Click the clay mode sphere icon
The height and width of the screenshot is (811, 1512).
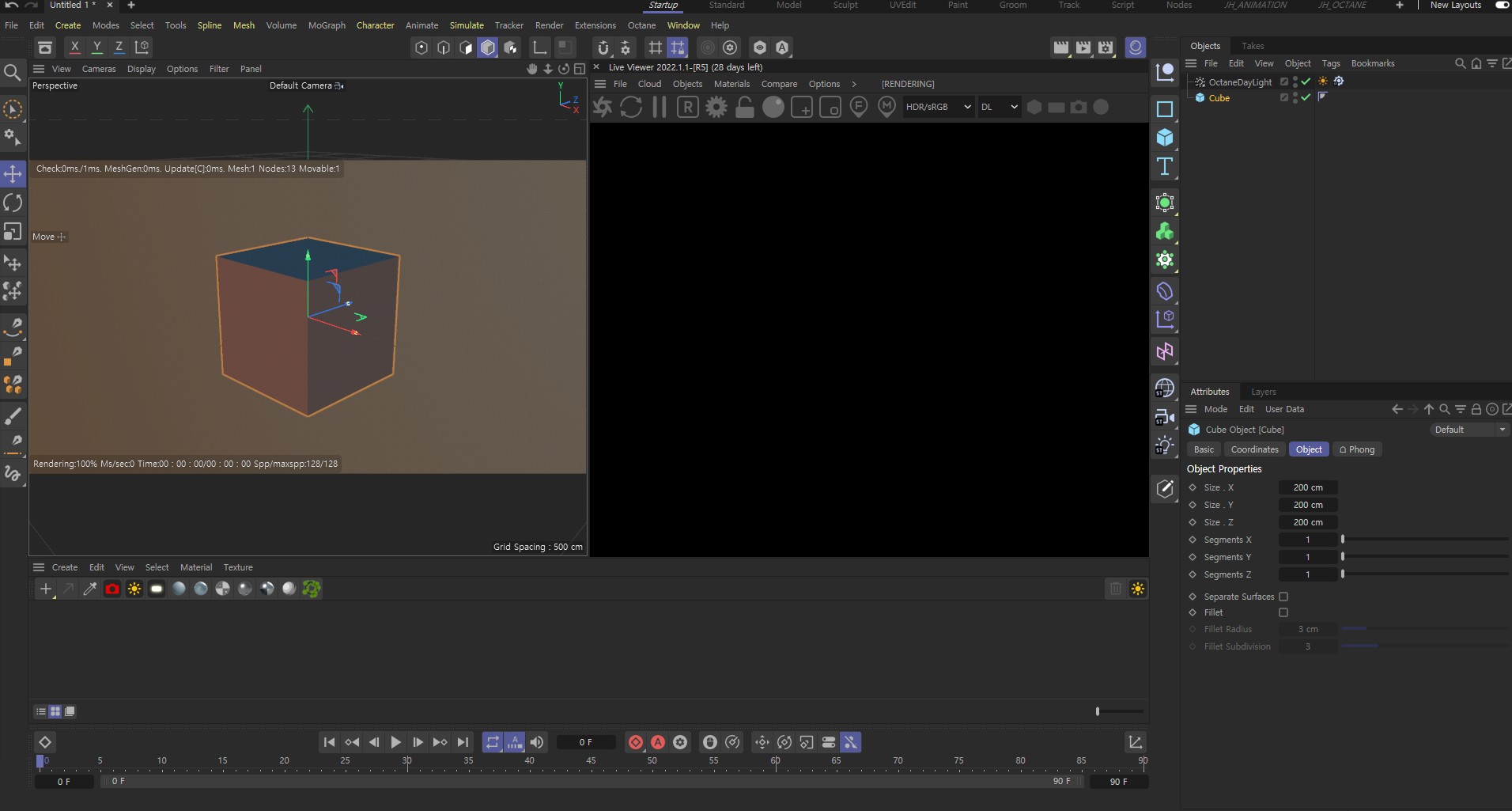[x=773, y=107]
